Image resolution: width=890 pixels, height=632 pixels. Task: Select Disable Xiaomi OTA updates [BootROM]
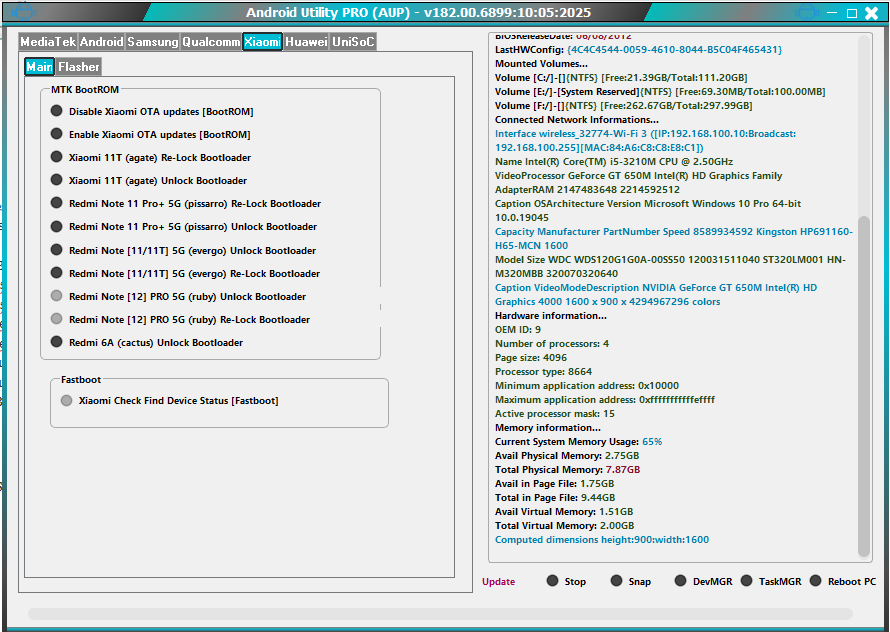(x=152, y=111)
